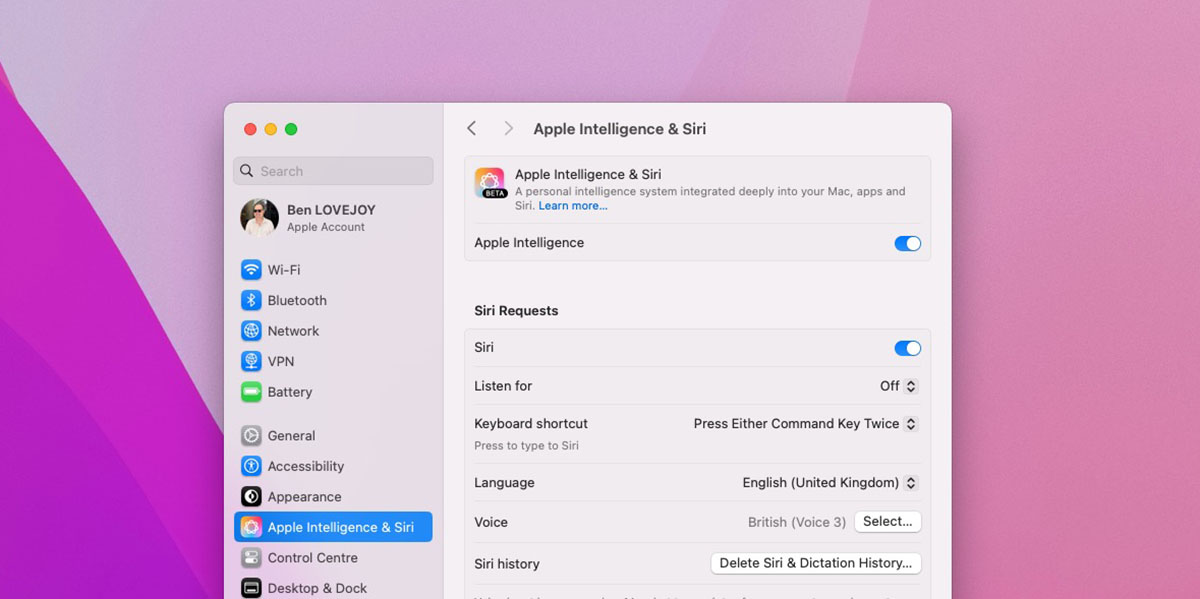Go back using the left chevron
This screenshot has width=1200, height=599.
tap(472, 129)
